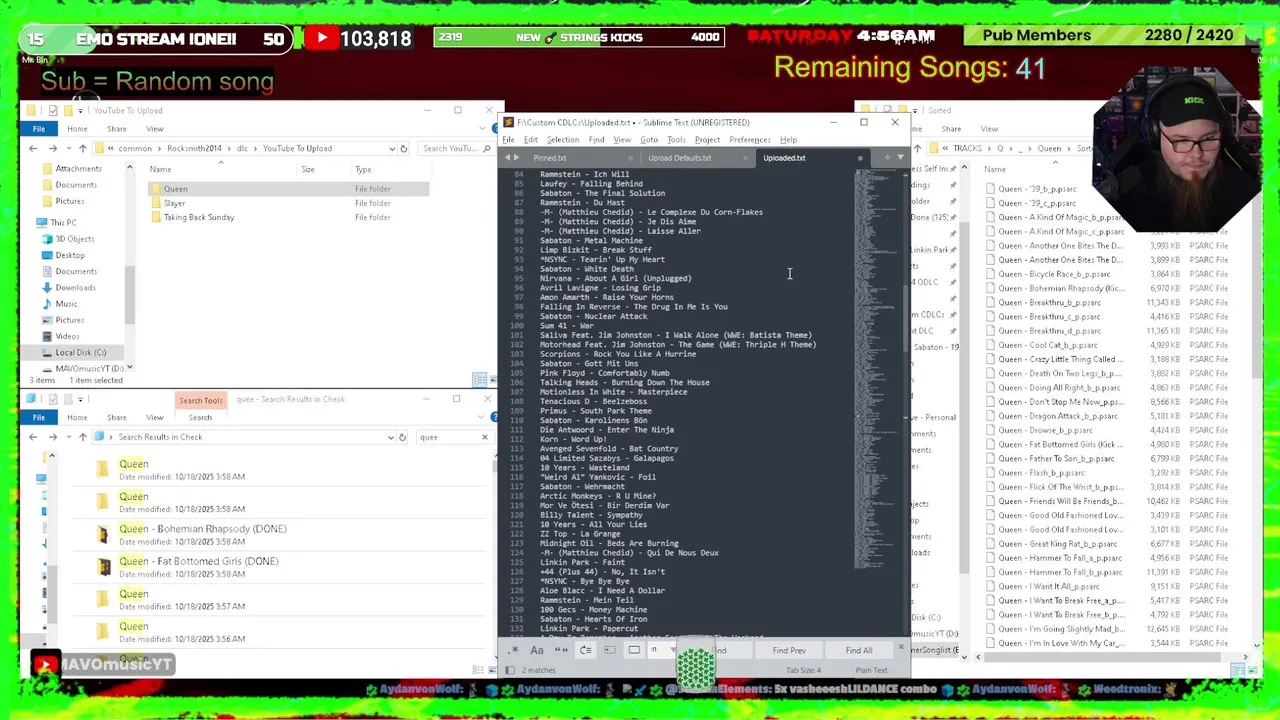This screenshot has width=1280, height=720.
Task: Open Sublime Project menu
Action: pyautogui.click(x=707, y=140)
